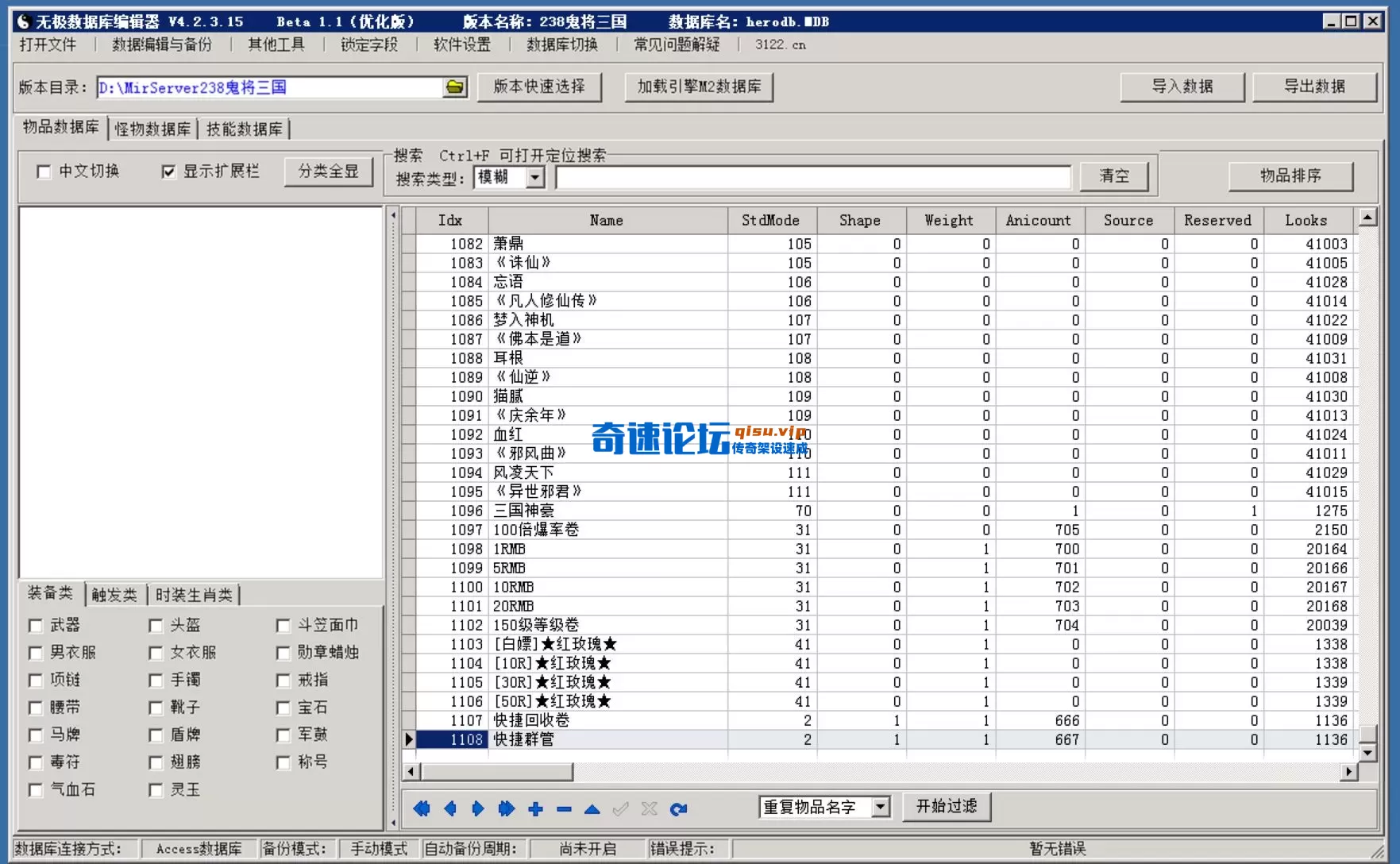Click the 开始过滤 button
Viewport: 1400px width, 864px height.
coord(946,806)
